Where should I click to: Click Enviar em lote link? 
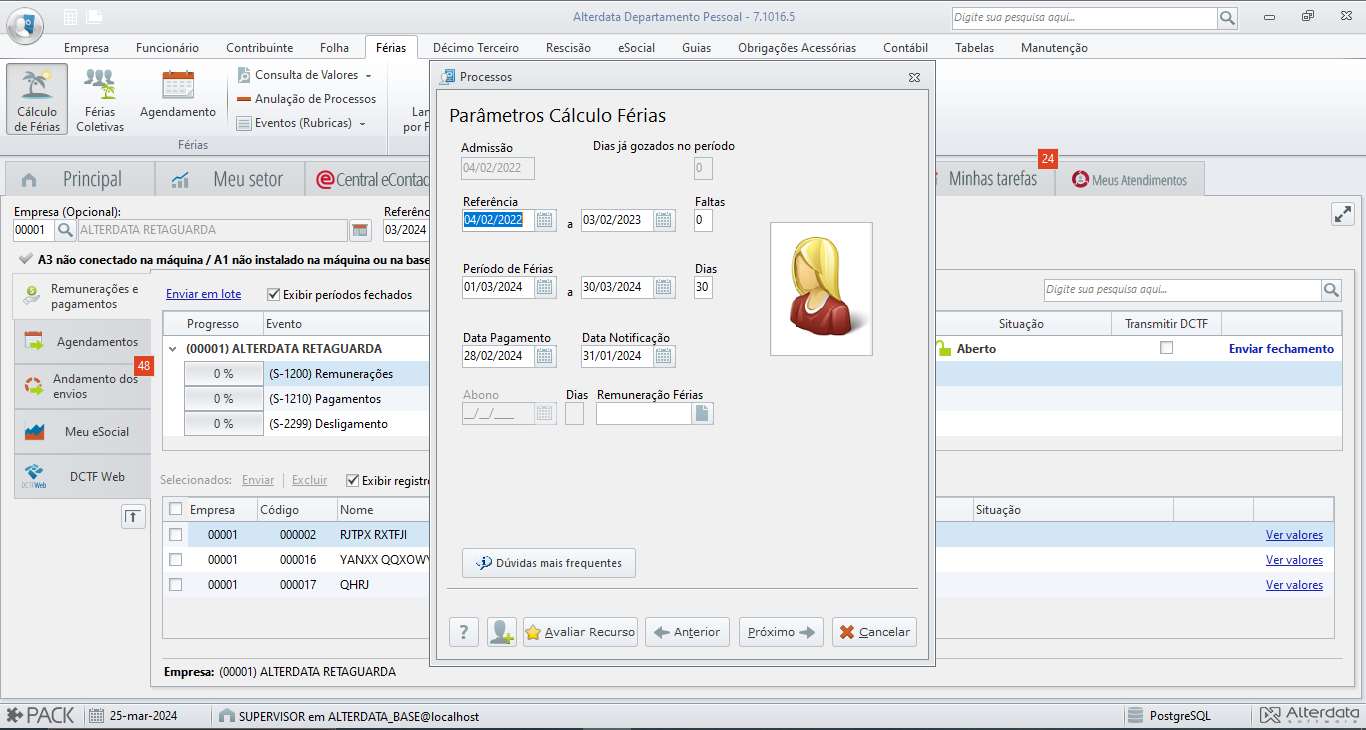coord(204,295)
